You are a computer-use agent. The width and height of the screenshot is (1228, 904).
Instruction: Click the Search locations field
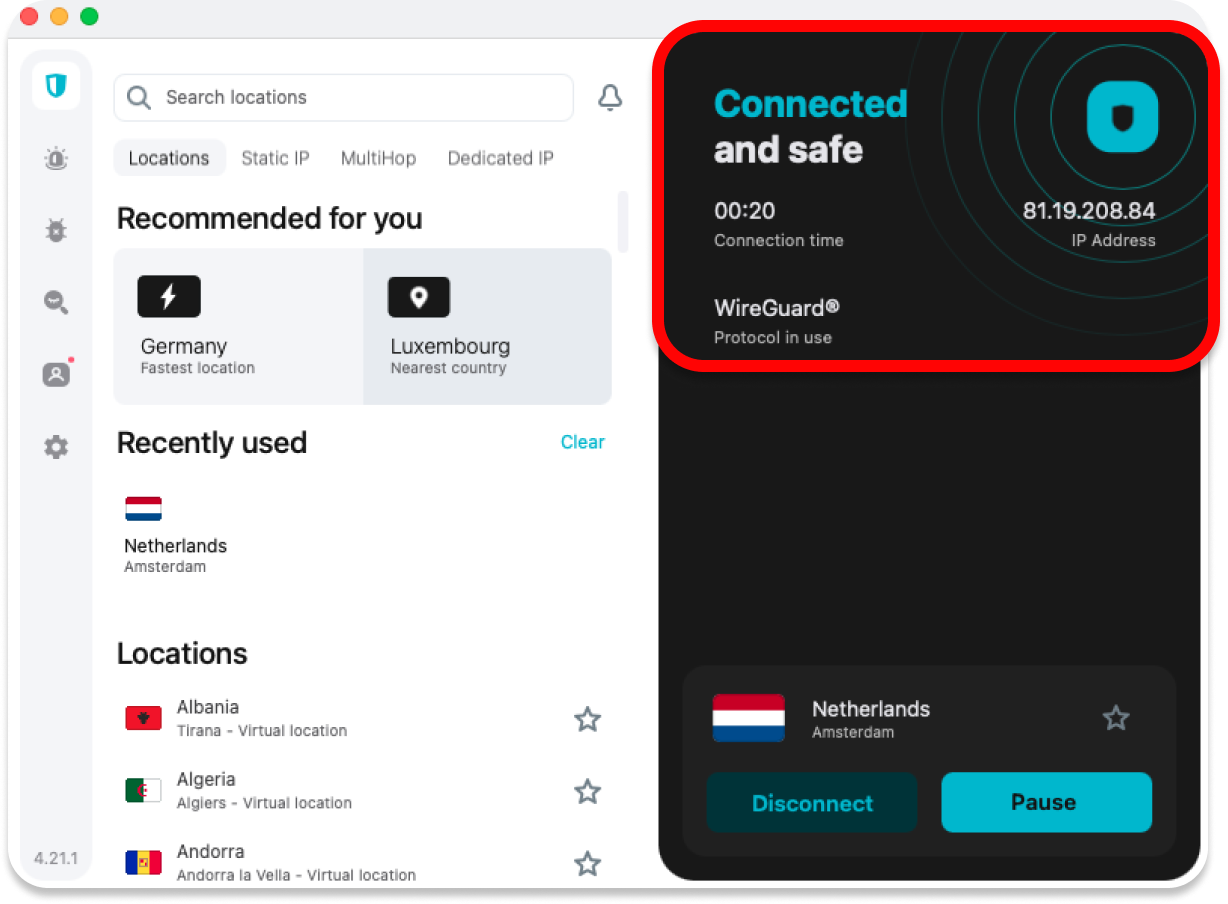pos(344,97)
